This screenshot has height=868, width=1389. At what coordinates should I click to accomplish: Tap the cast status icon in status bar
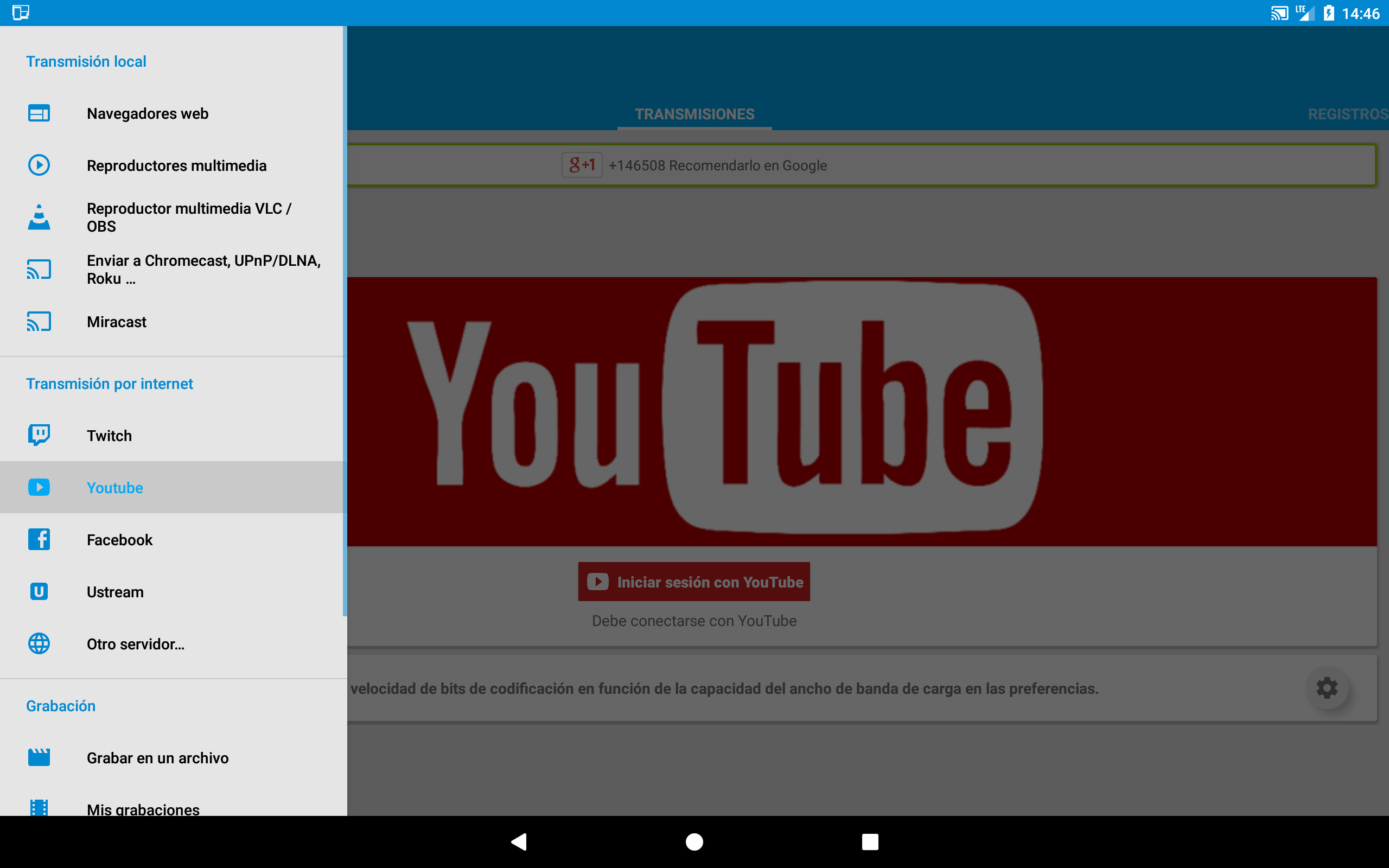point(1279,12)
